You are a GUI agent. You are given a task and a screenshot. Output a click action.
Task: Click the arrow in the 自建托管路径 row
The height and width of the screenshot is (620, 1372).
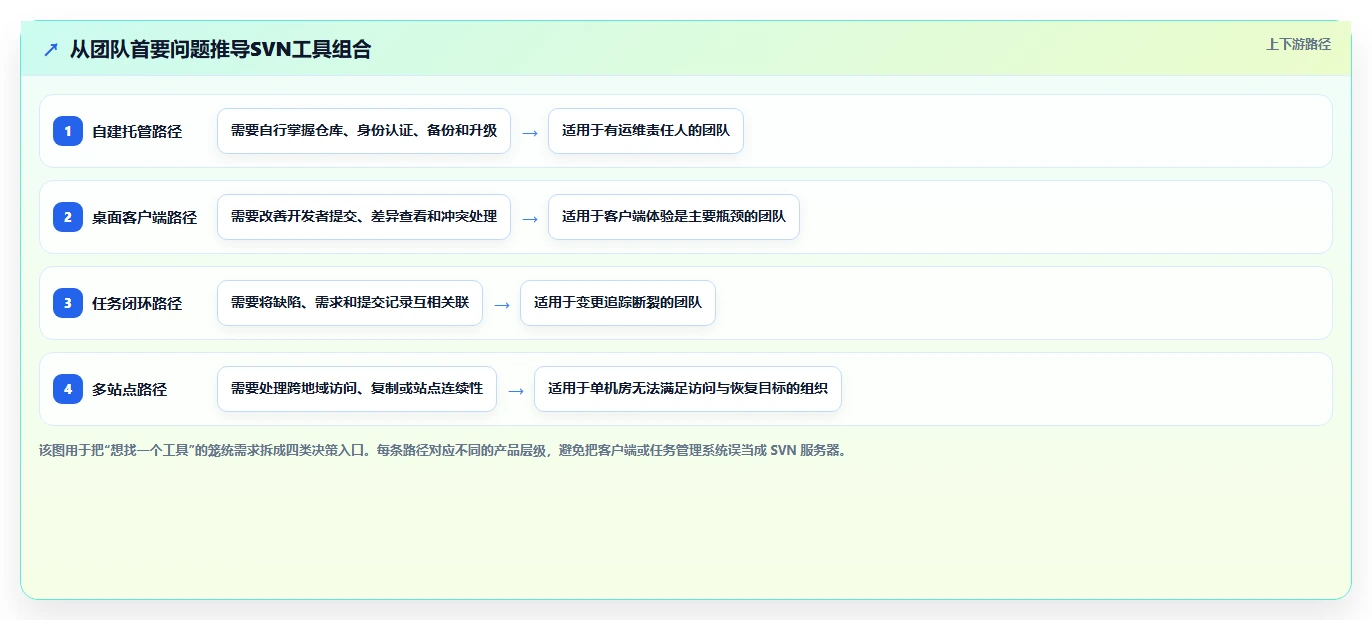530,132
